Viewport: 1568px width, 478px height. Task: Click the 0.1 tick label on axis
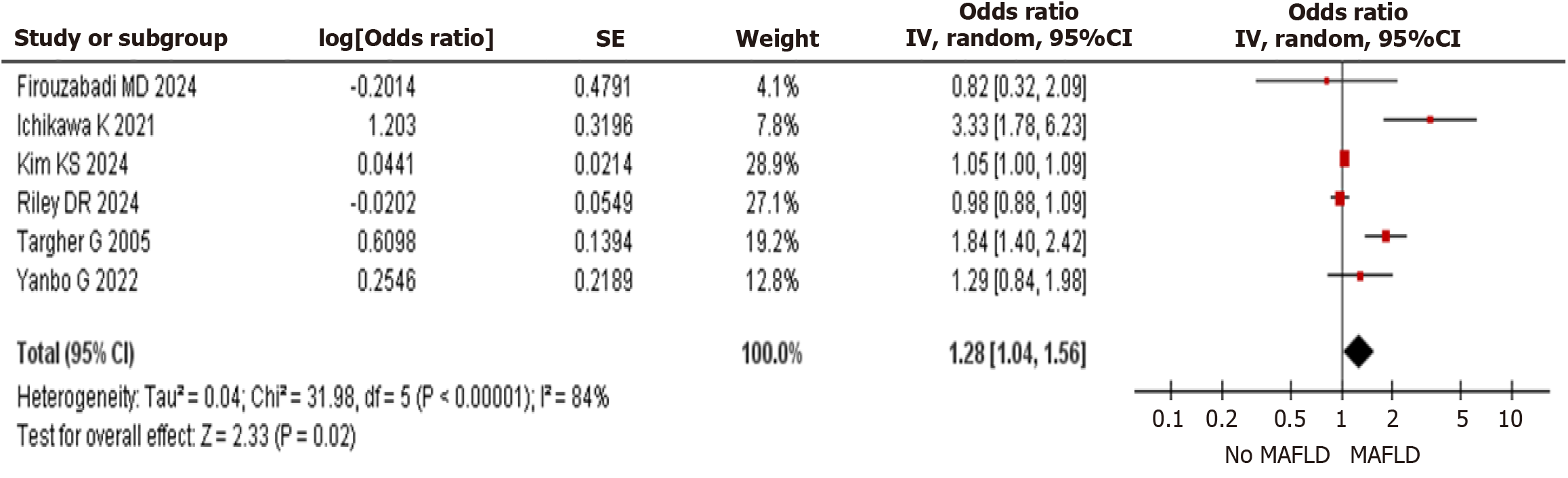[x=1168, y=419]
